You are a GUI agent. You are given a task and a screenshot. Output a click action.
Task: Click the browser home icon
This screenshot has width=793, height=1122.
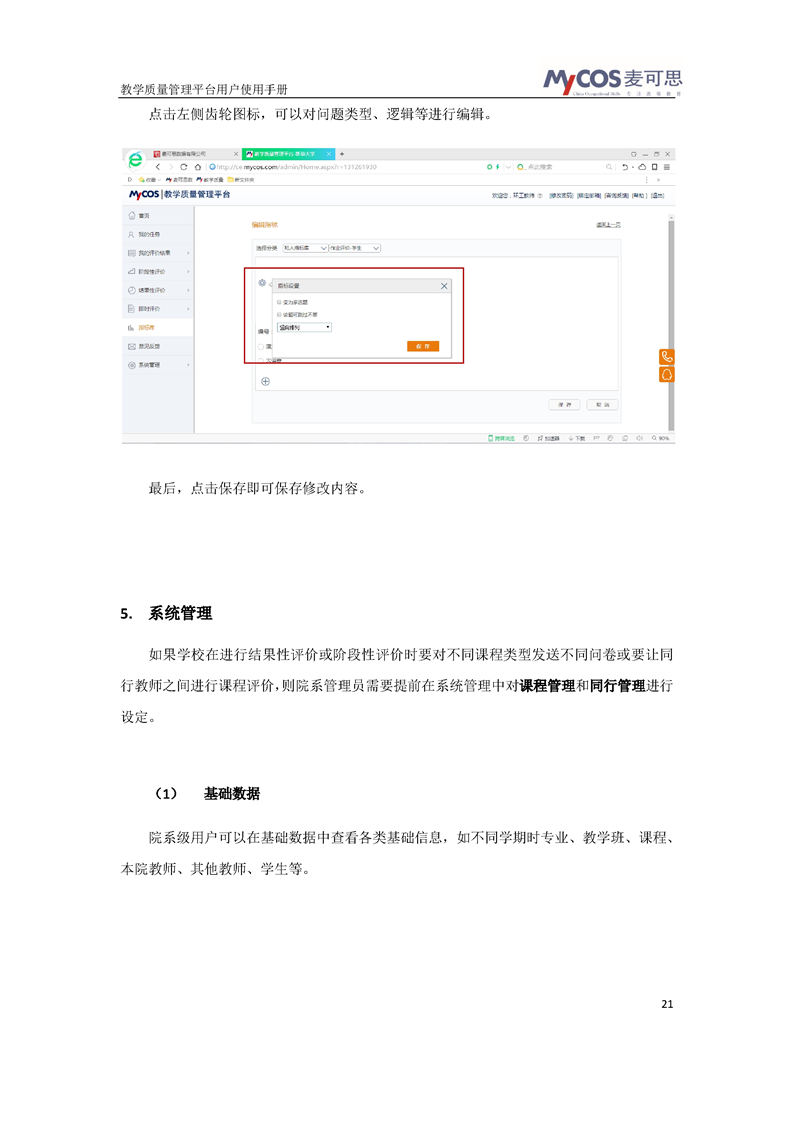coord(198,167)
